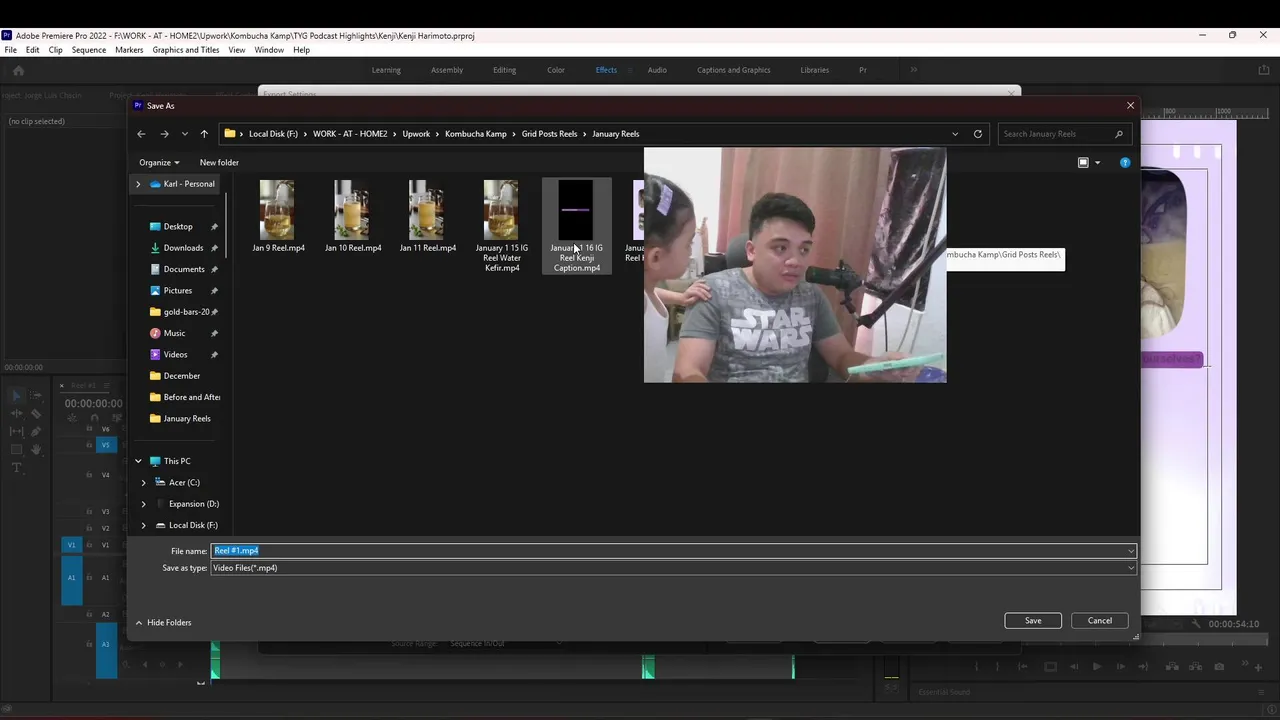Navigate to Kombucha Kamp breadcrumb
Viewport: 1280px width, 720px height.
(476, 134)
